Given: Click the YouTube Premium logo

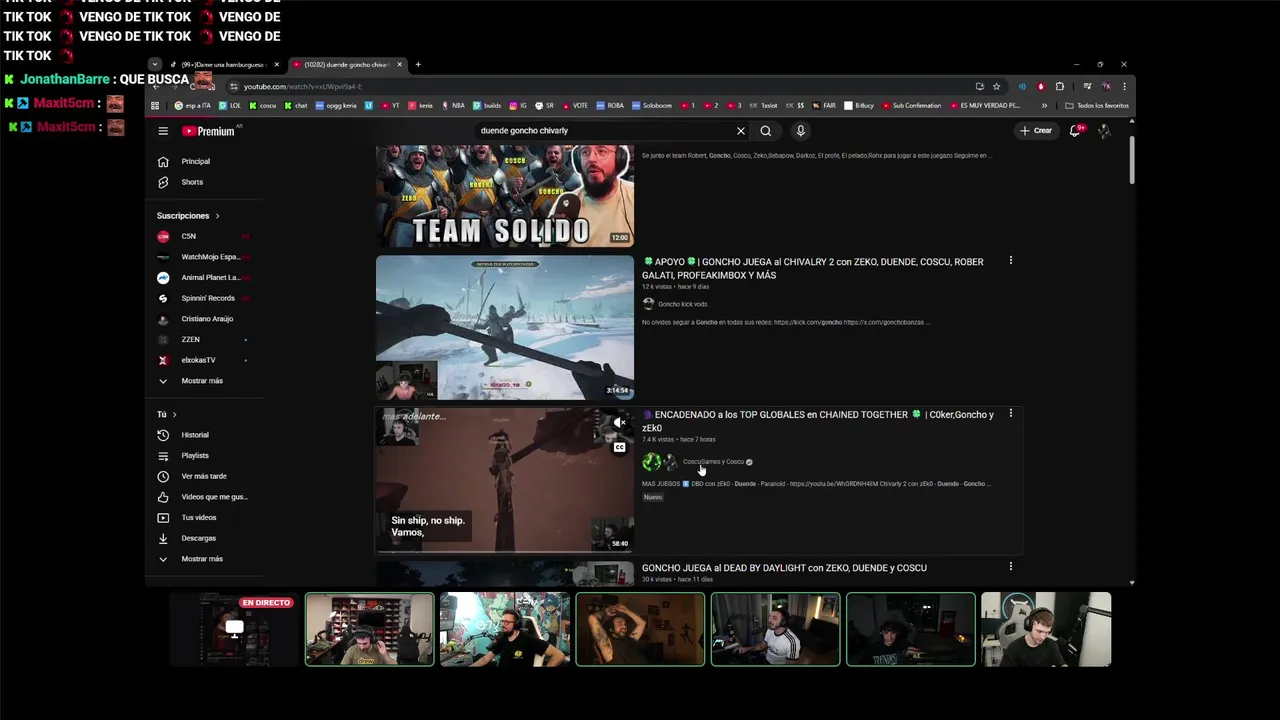Looking at the screenshot, I should click(x=209, y=131).
